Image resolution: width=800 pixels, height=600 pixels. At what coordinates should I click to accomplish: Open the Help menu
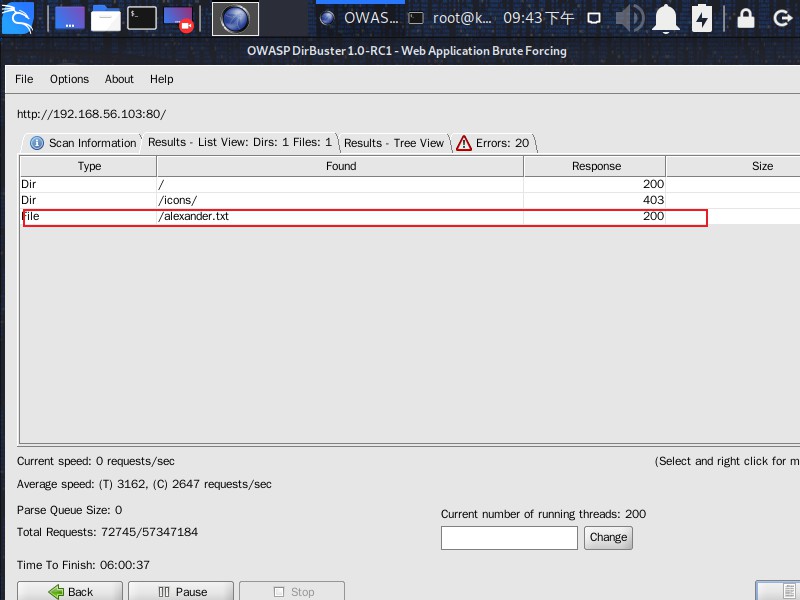[162, 79]
